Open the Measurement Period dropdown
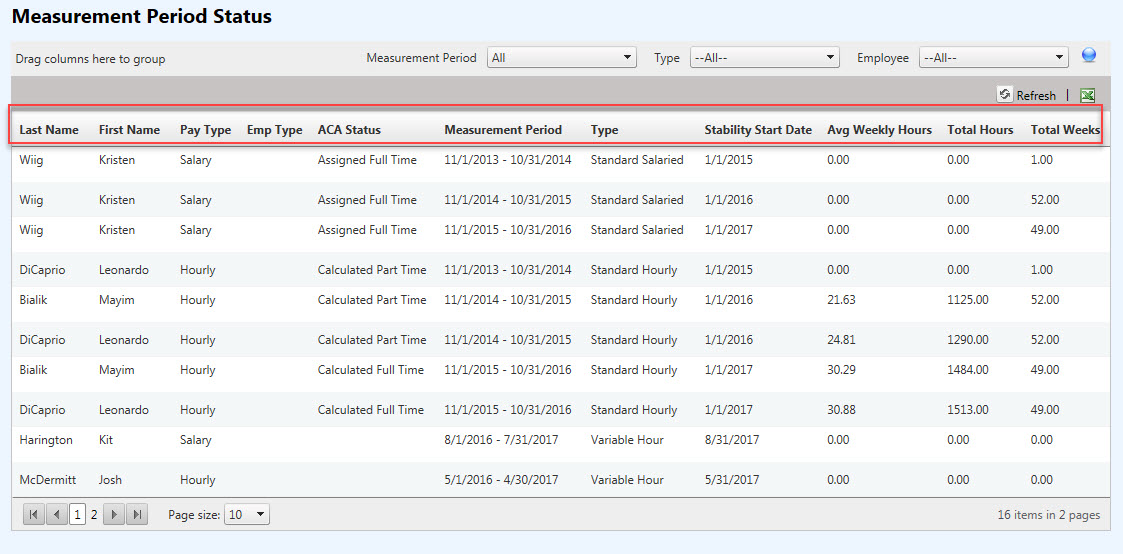The width and height of the screenshot is (1123, 554). pyautogui.click(x=562, y=58)
